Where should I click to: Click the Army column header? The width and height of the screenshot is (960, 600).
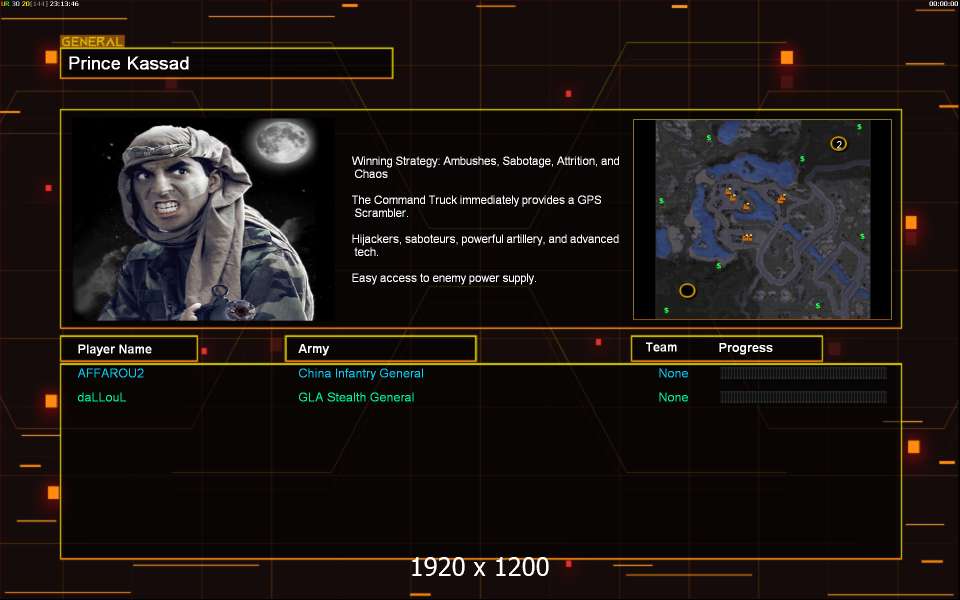pyautogui.click(x=380, y=348)
